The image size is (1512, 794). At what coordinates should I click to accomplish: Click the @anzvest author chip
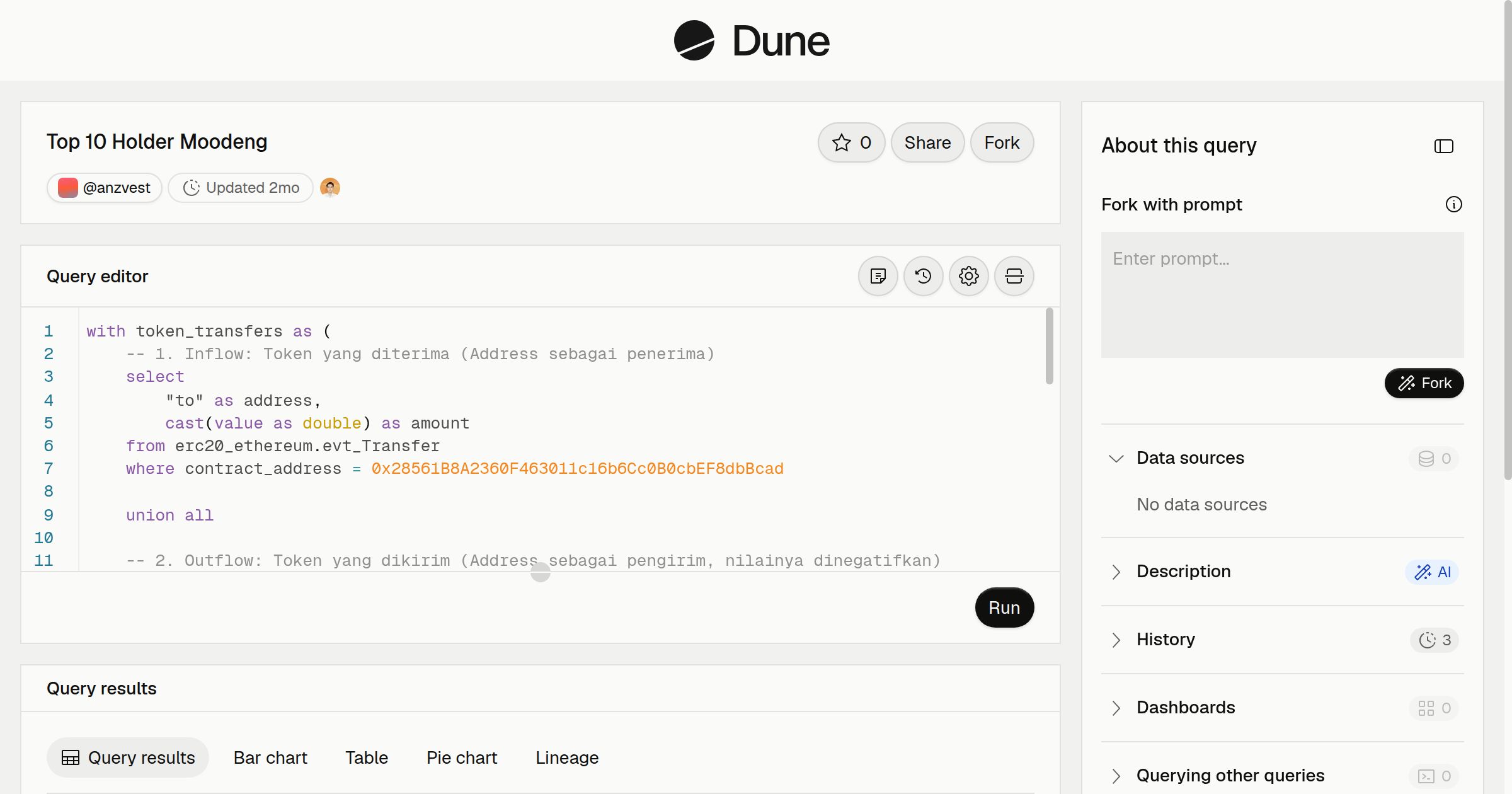(x=105, y=188)
